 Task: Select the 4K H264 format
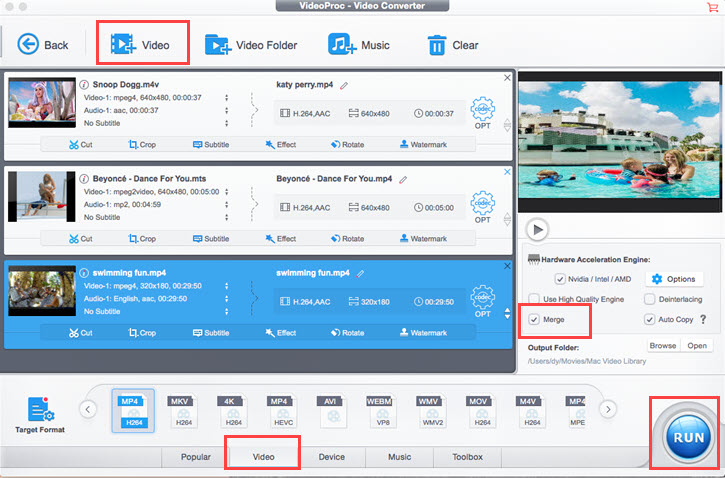coord(233,411)
